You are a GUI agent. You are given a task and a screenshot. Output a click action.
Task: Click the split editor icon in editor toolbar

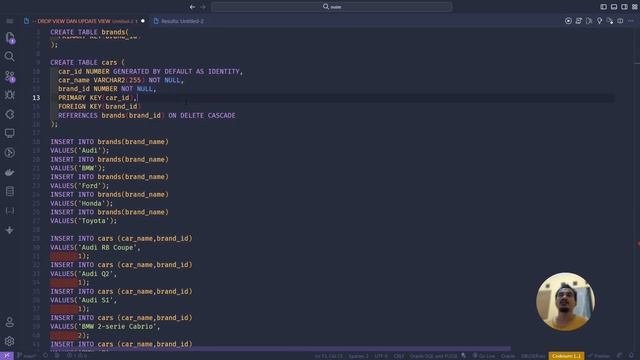620,21
